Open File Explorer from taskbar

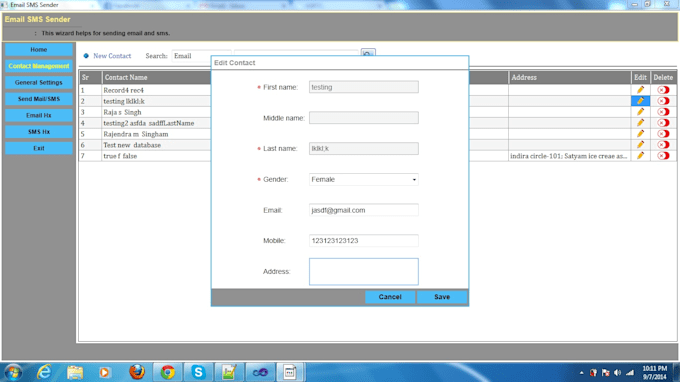[75, 372]
